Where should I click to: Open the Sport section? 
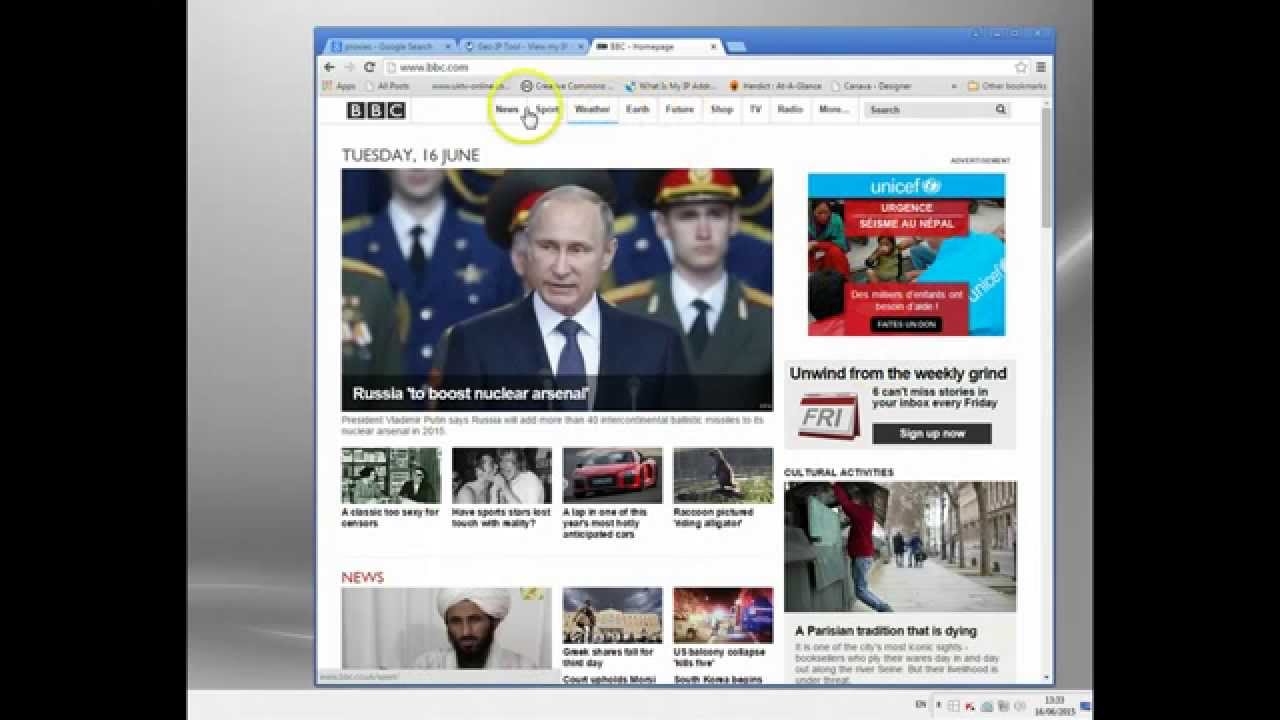[547, 109]
